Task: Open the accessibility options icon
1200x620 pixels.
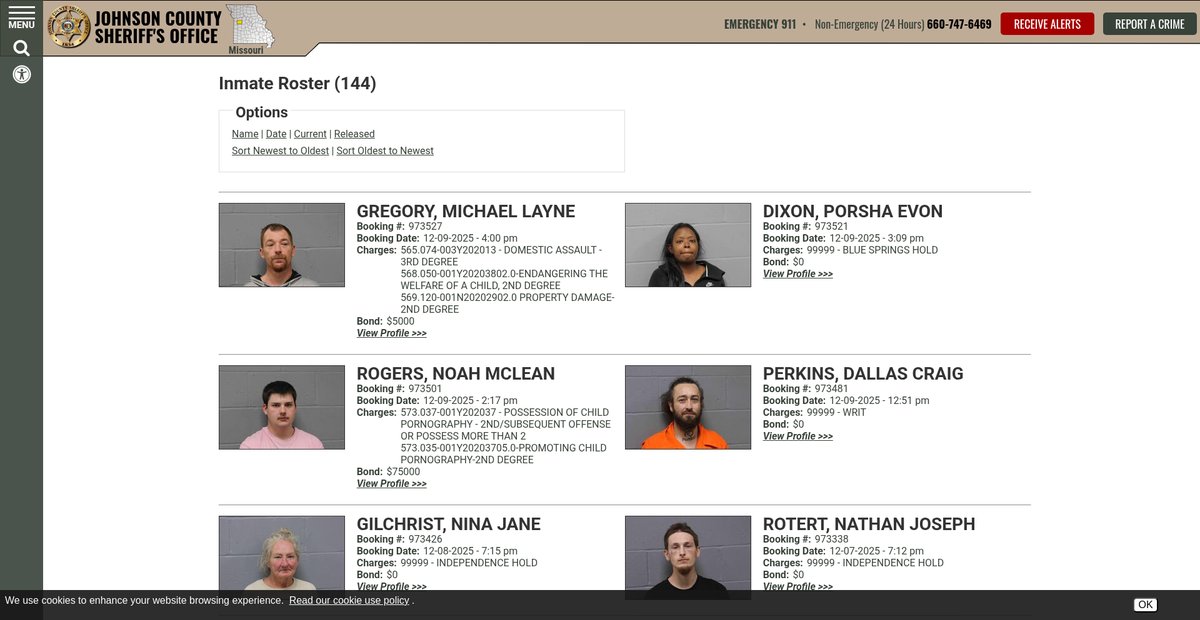Action: pyautogui.click(x=21, y=74)
